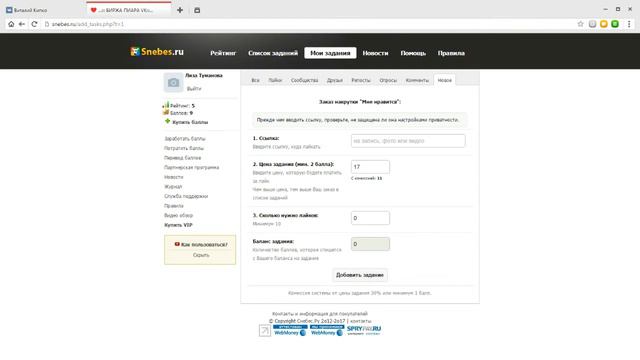Click the Добавить задание button
The image size is (640, 360).
point(360,275)
